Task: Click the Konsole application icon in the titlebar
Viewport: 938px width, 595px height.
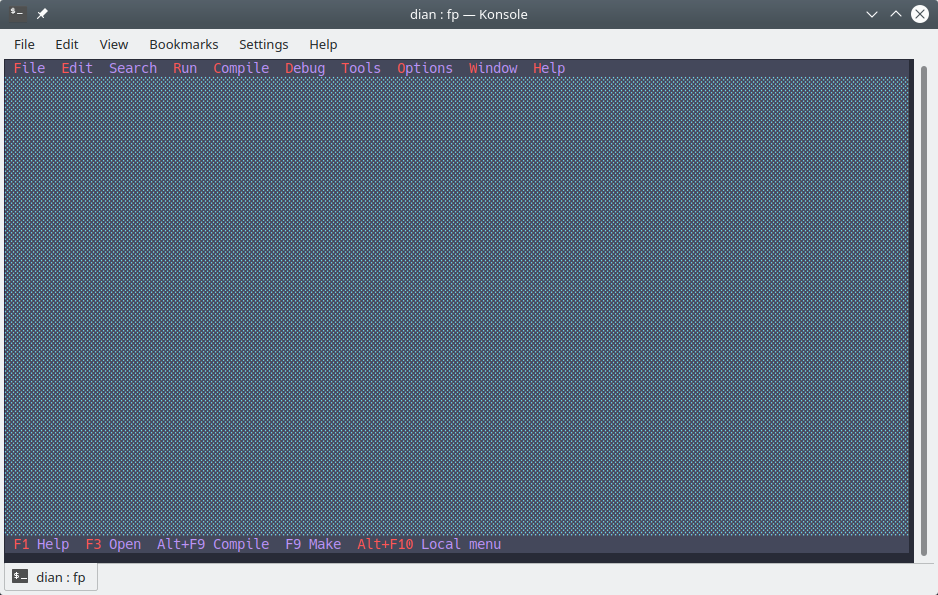Action: (16, 14)
